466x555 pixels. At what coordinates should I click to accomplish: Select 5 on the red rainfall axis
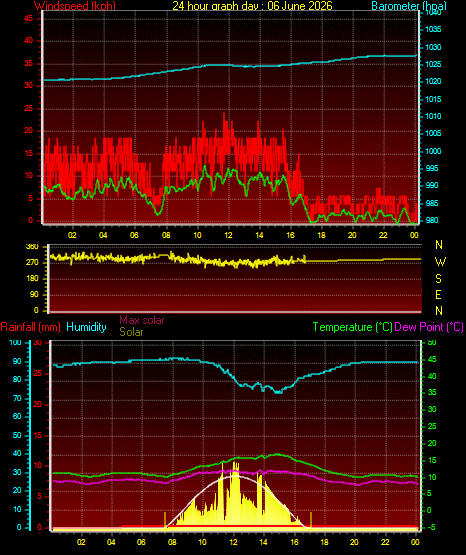coord(40,497)
